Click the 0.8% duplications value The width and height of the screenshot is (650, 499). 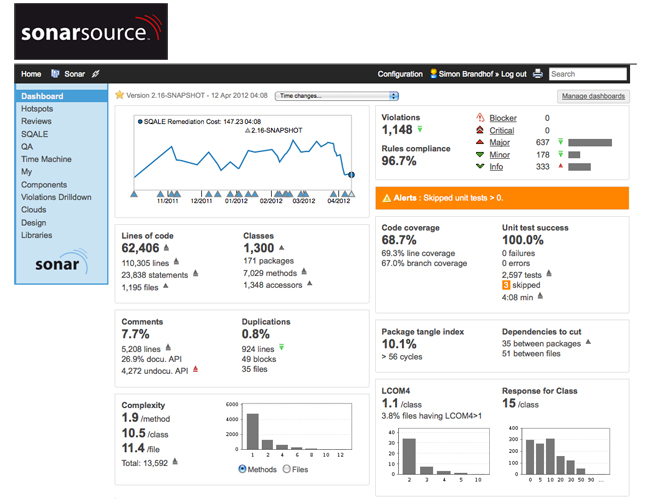tap(255, 334)
